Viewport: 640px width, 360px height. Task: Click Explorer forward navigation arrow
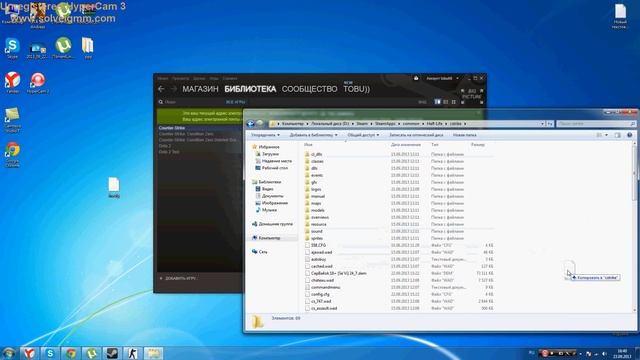click(260, 123)
